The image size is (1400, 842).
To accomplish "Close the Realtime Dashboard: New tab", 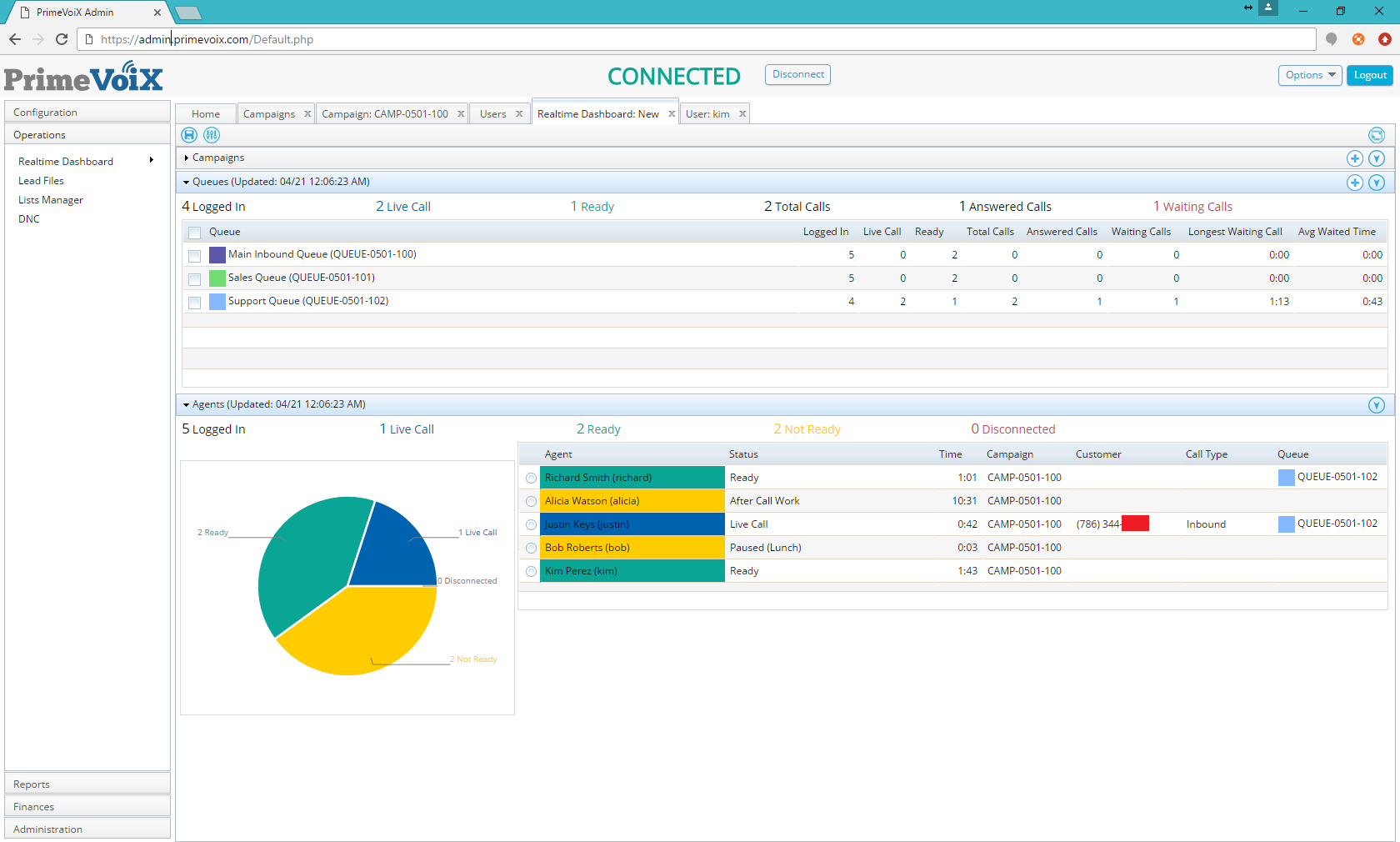I will [x=672, y=114].
